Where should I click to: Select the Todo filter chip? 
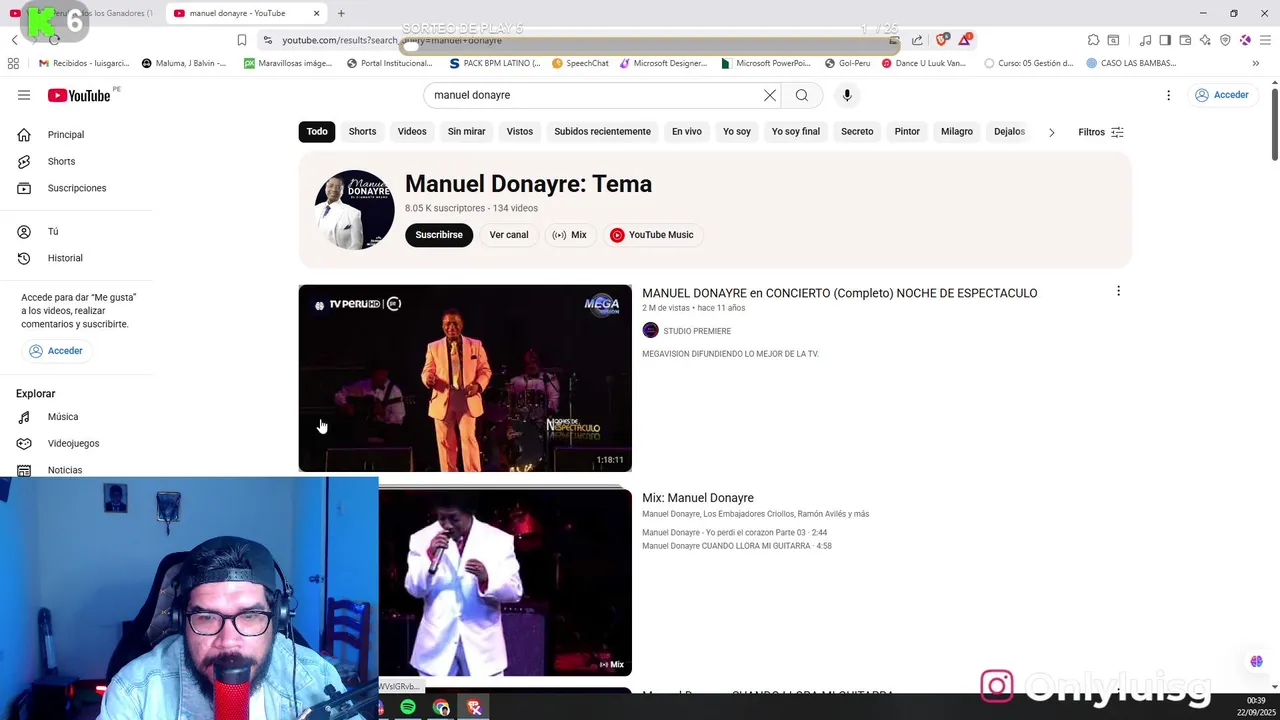[x=317, y=132]
